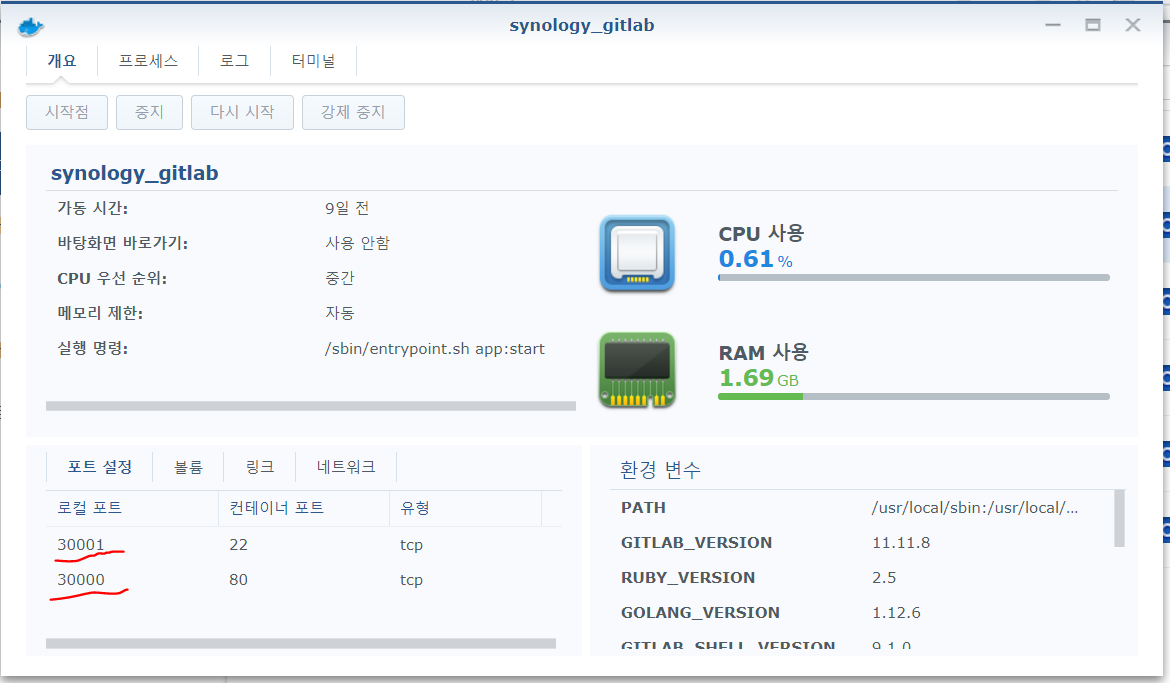Click the 1.12.6 Golang version value

pos(896,613)
